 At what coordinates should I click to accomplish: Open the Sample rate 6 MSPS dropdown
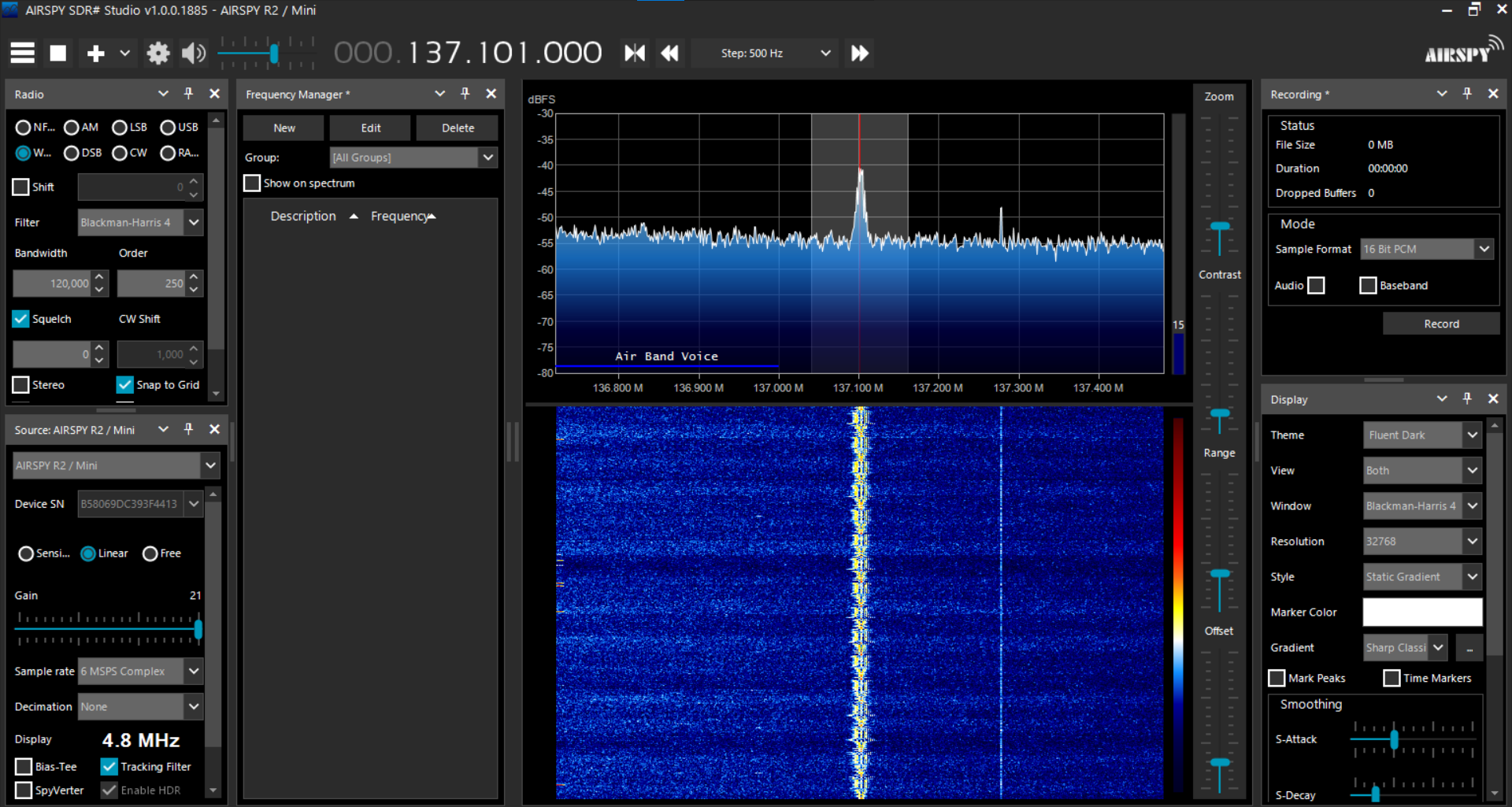(140, 671)
